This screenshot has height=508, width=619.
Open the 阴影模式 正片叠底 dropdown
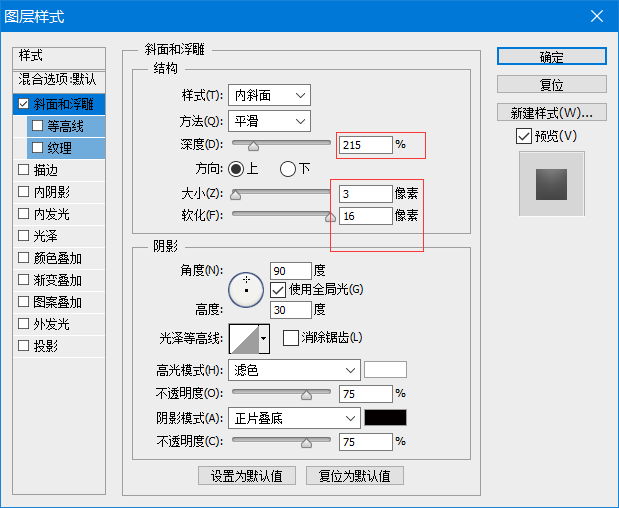(294, 418)
